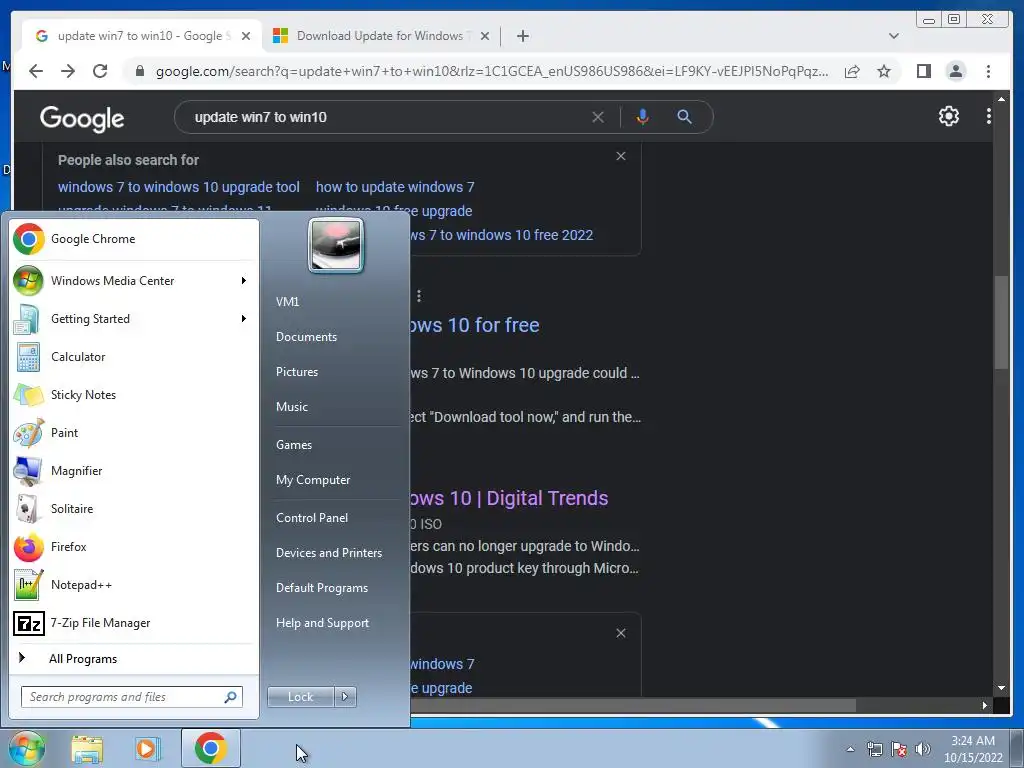Open windows 7 to windows 10 upgrade tool link
Image resolution: width=1024 pixels, height=768 pixels.
[x=178, y=187]
